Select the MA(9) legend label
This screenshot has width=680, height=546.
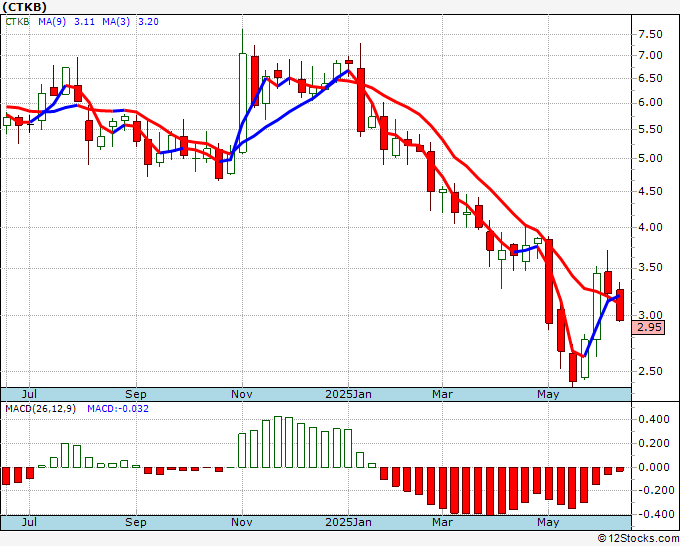(x=52, y=21)
